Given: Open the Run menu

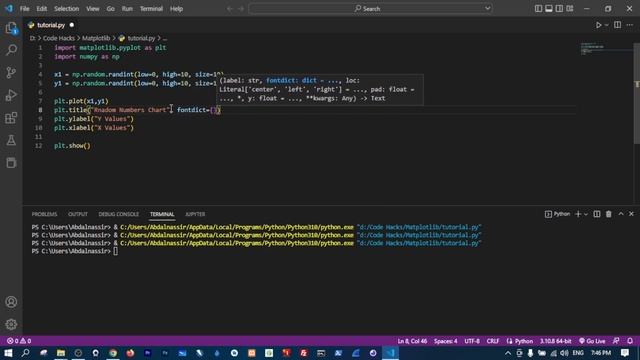Looking at the screenshot, I should click(127, 9).
